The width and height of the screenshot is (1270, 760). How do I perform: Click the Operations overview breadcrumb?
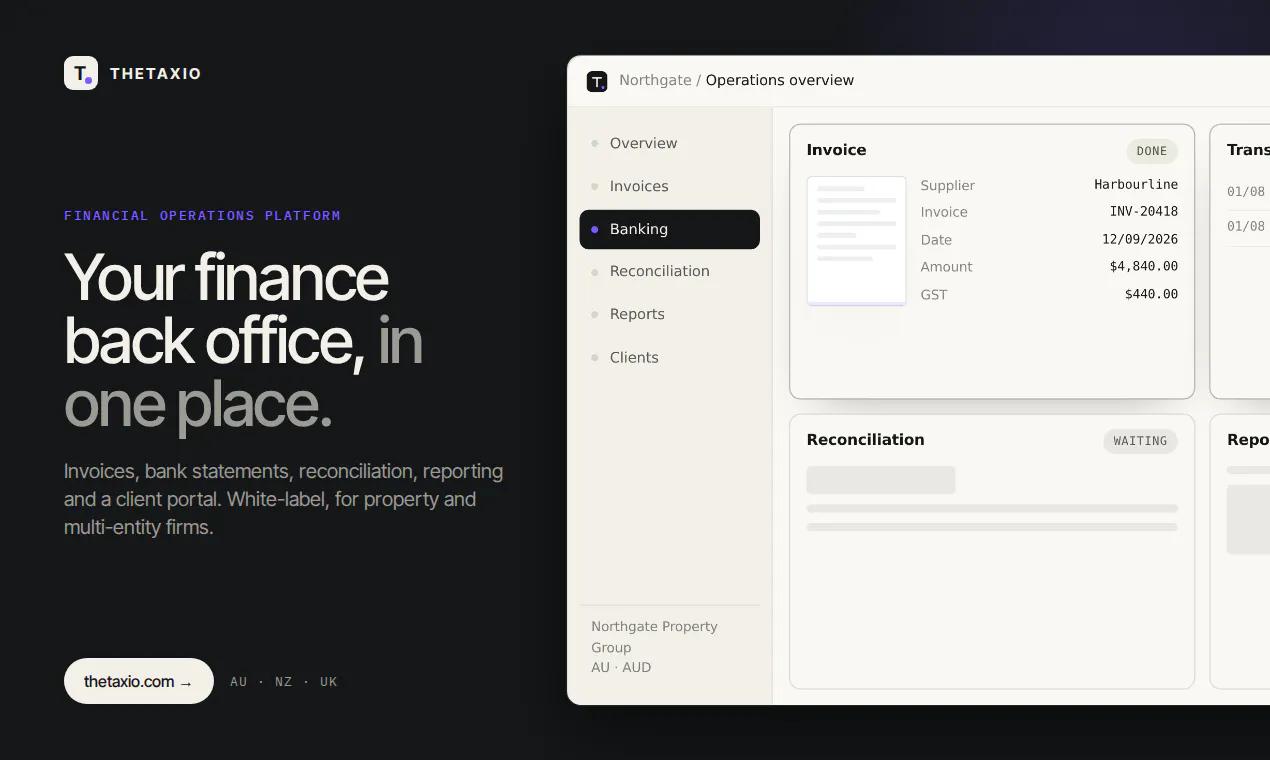780,80
